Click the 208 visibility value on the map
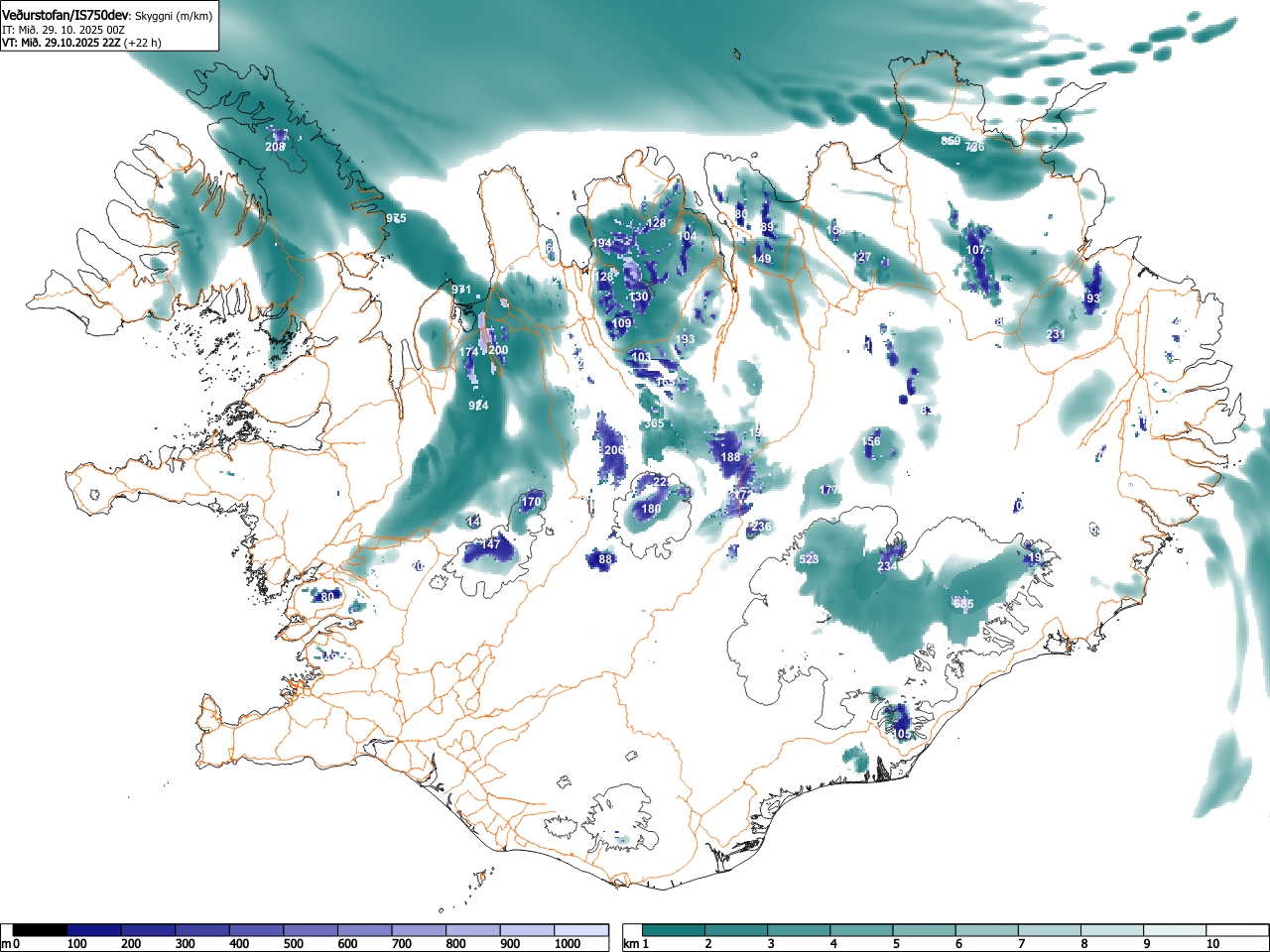This screenshot has height=952, width=1270. tap(275, 147)
